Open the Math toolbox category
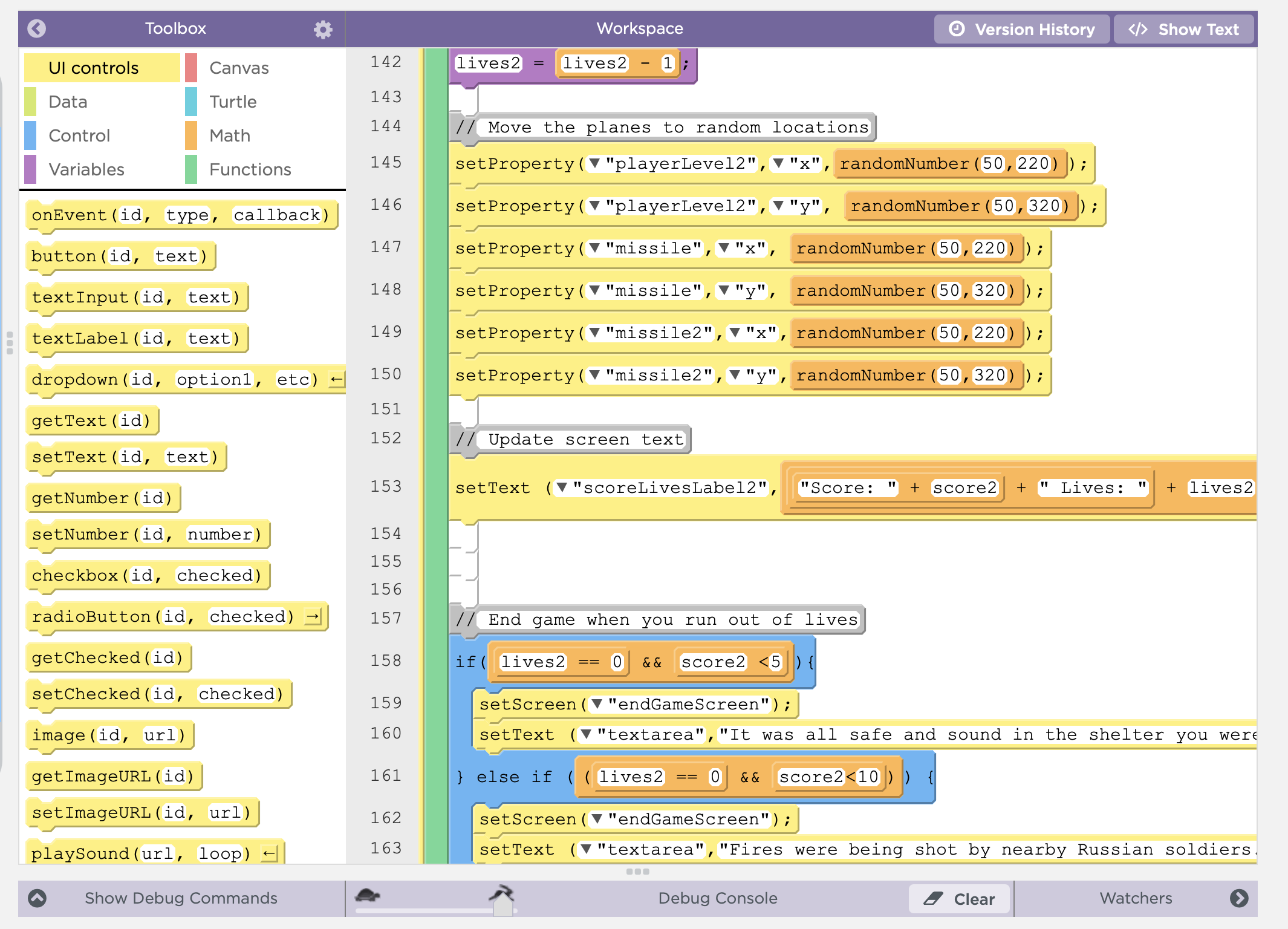 click(230, 135)
